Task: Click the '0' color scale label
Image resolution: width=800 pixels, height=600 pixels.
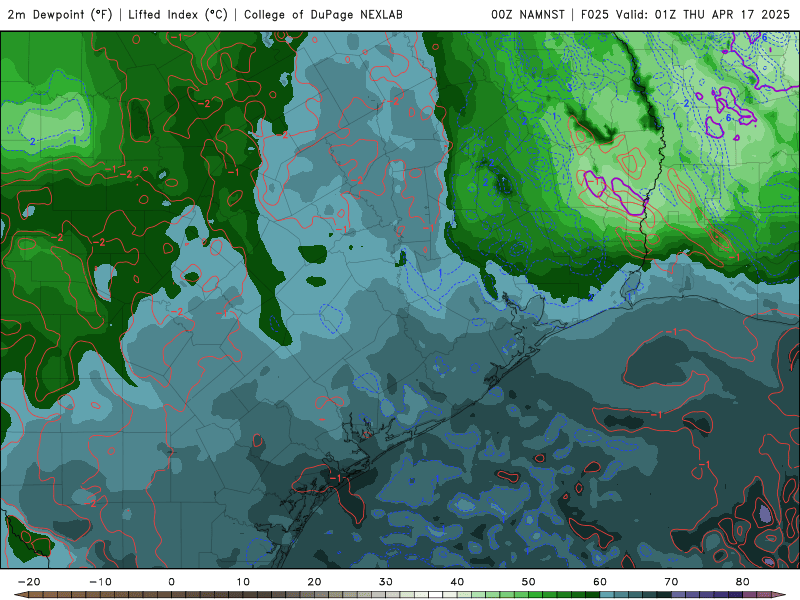Action: pos(171,582)
